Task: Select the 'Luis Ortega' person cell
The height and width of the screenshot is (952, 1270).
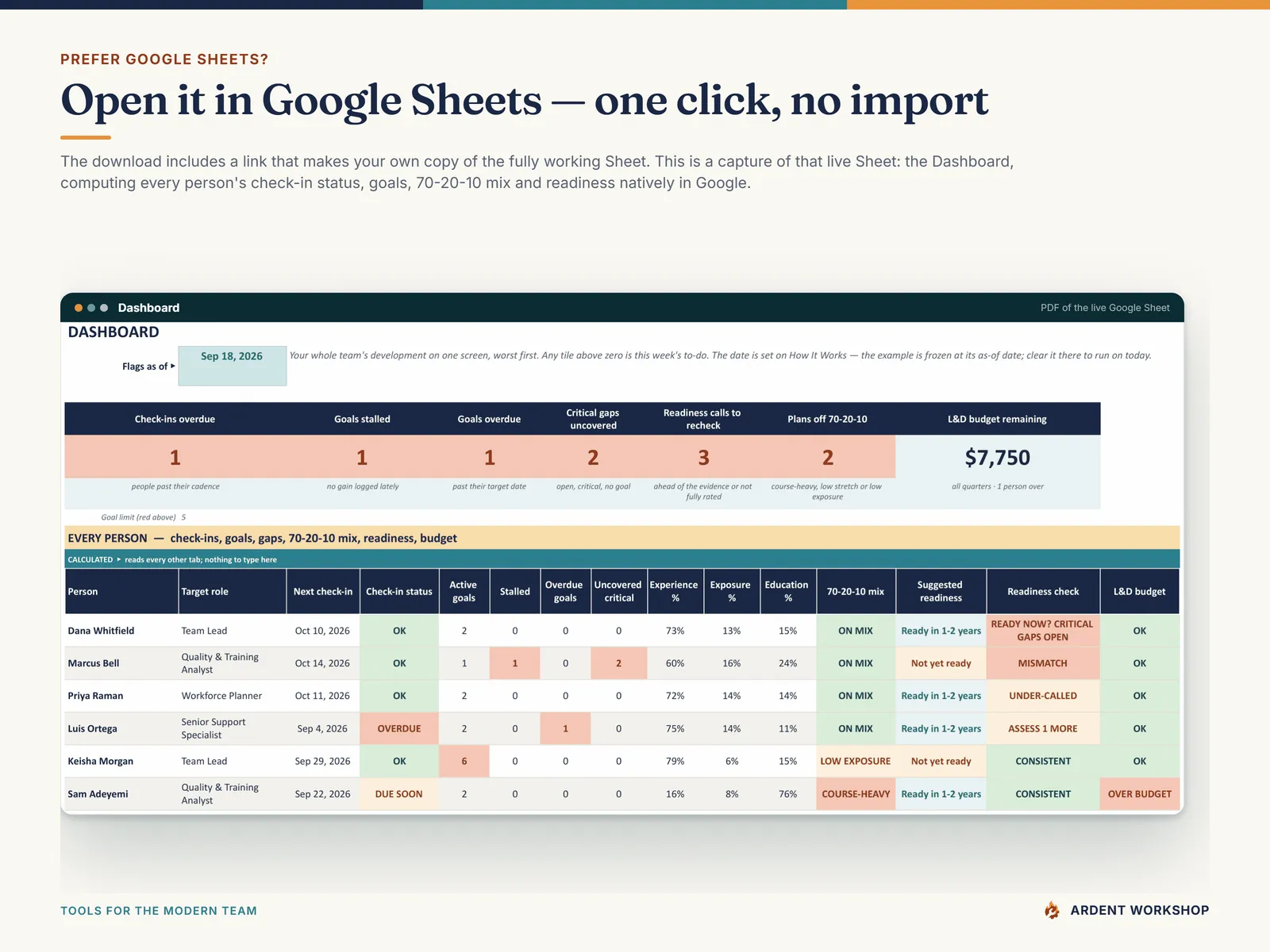Action: [x=121, y=728]
